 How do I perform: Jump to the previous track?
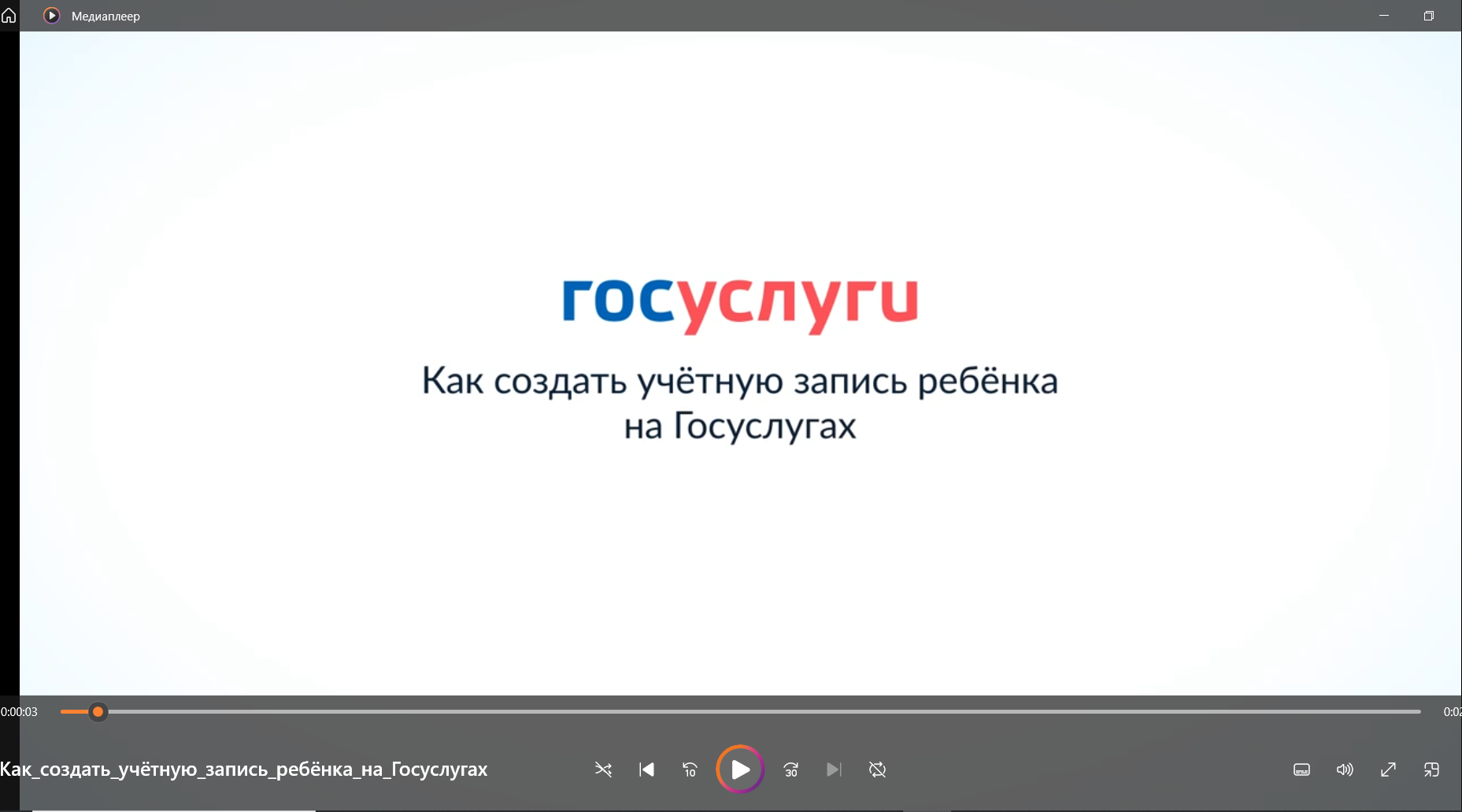pos(646,770)
